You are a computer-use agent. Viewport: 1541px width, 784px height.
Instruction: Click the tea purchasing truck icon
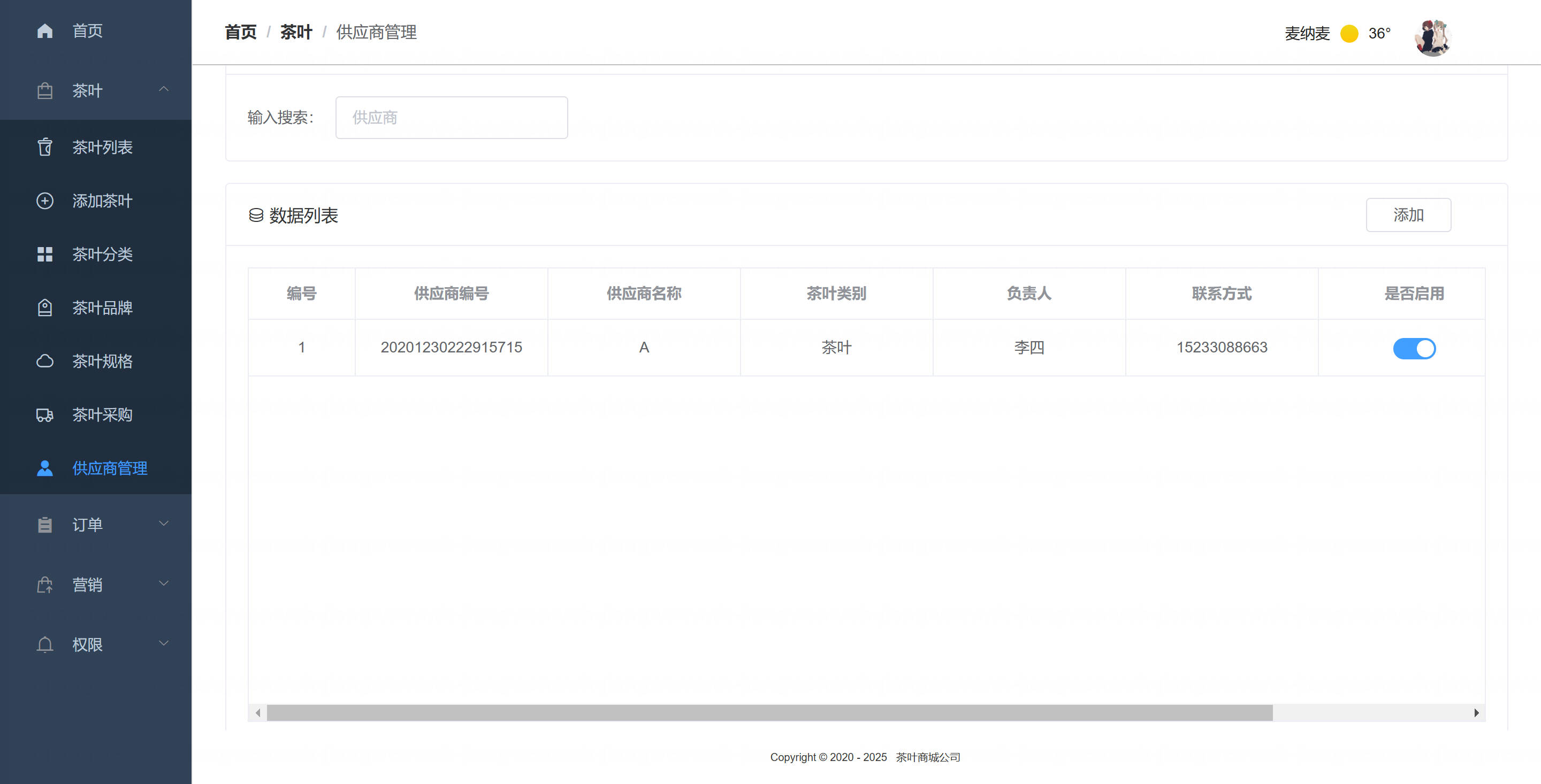coord(45,415)
